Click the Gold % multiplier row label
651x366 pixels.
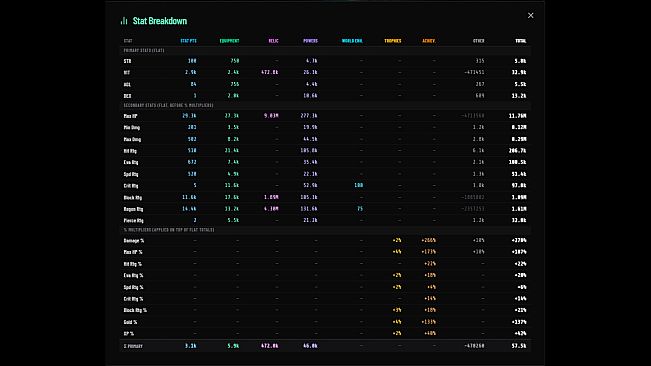point(130,322)
